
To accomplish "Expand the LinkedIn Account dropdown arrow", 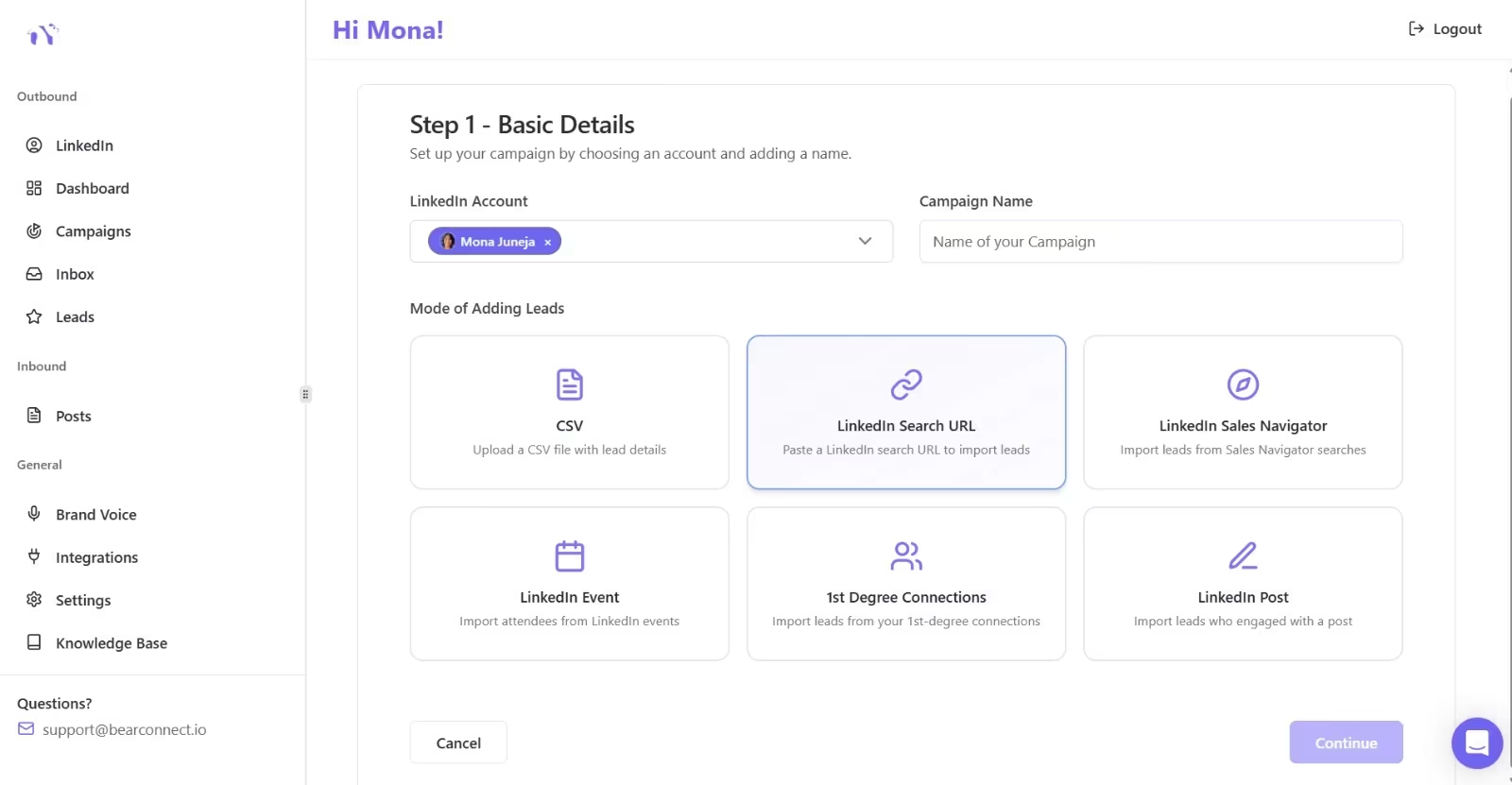I will (x=865, y=241).
